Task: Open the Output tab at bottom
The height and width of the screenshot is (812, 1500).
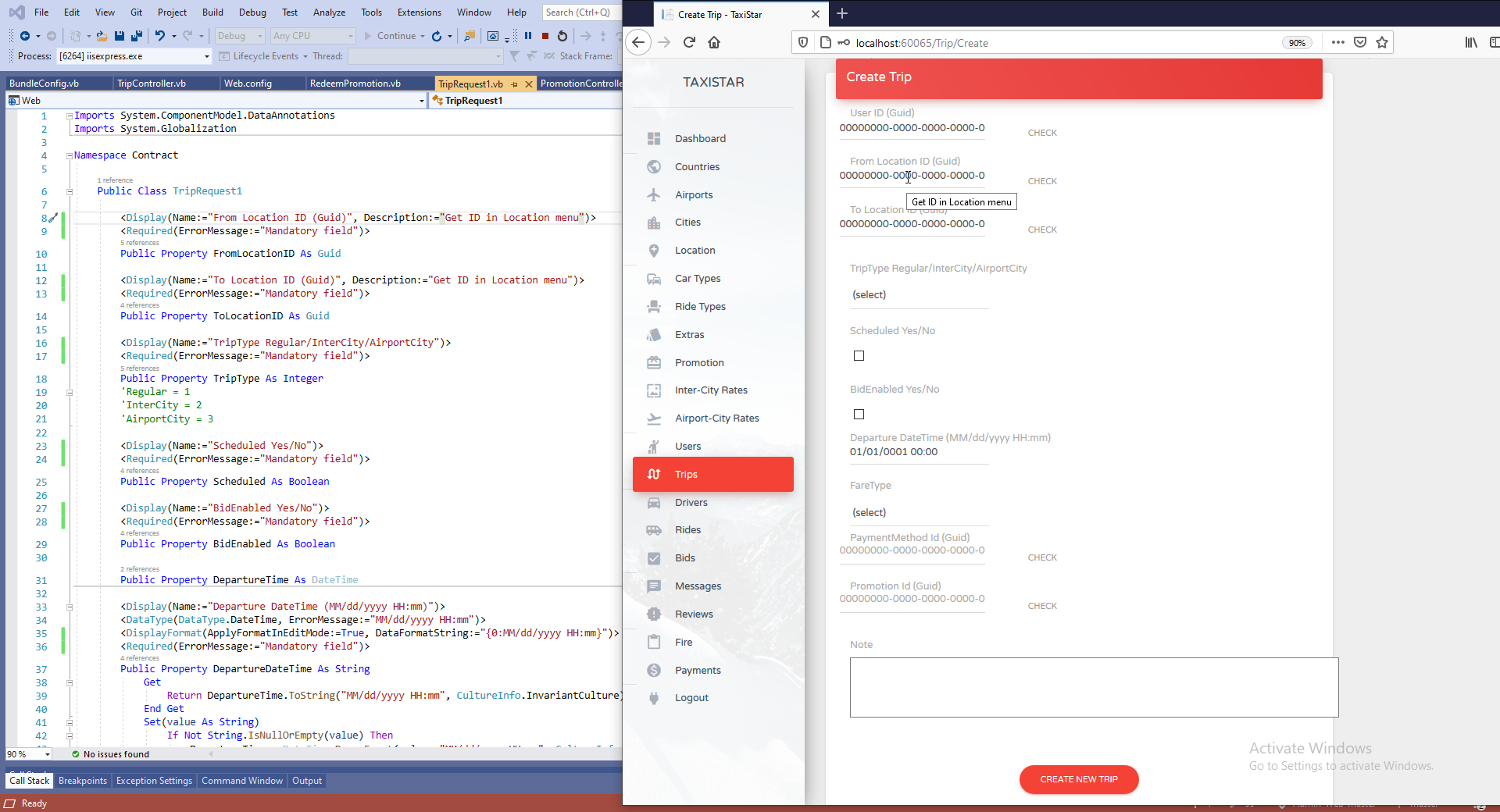Action: [x=307, y=781]
